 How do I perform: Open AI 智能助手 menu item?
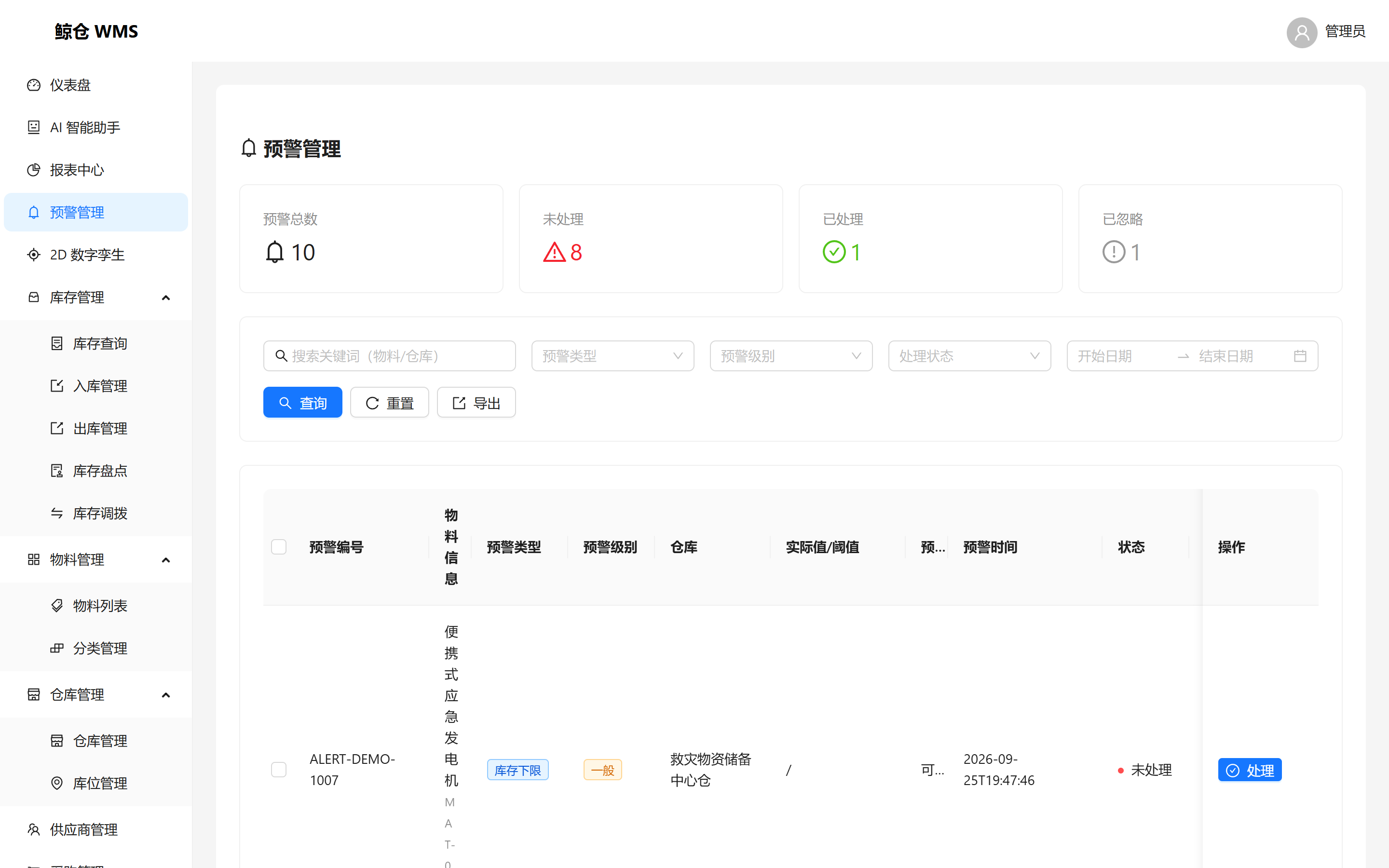click(x=96, y=127)
